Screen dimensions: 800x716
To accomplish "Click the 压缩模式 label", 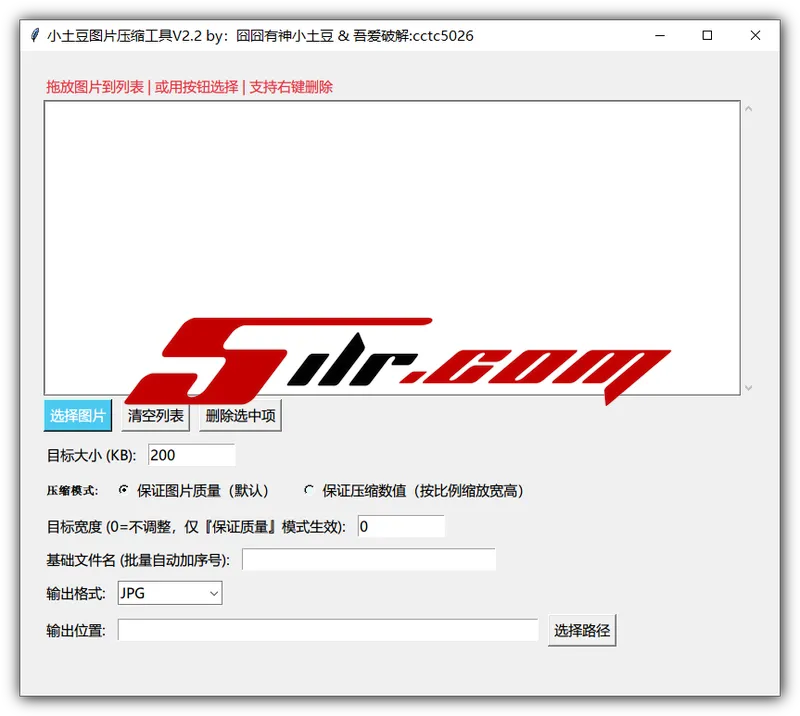I will [72, 490].
